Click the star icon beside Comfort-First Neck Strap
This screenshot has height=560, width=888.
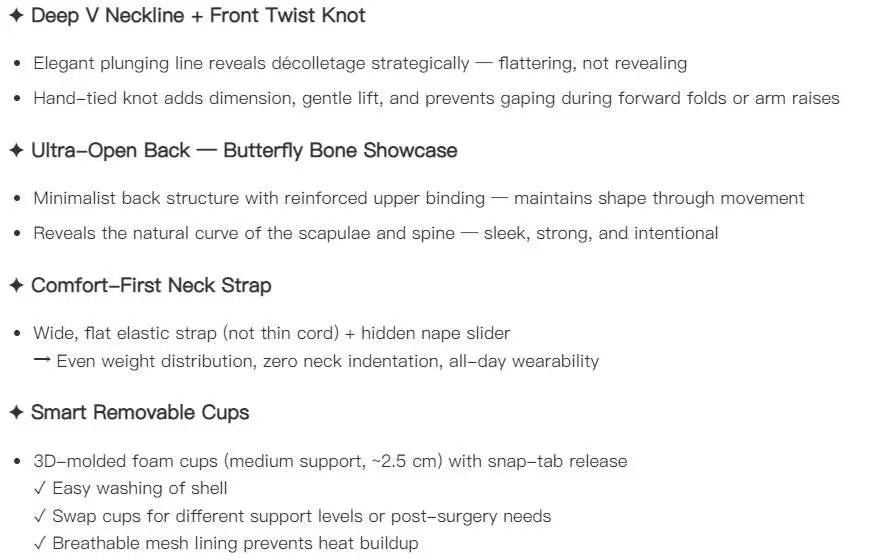pos(16,285)
